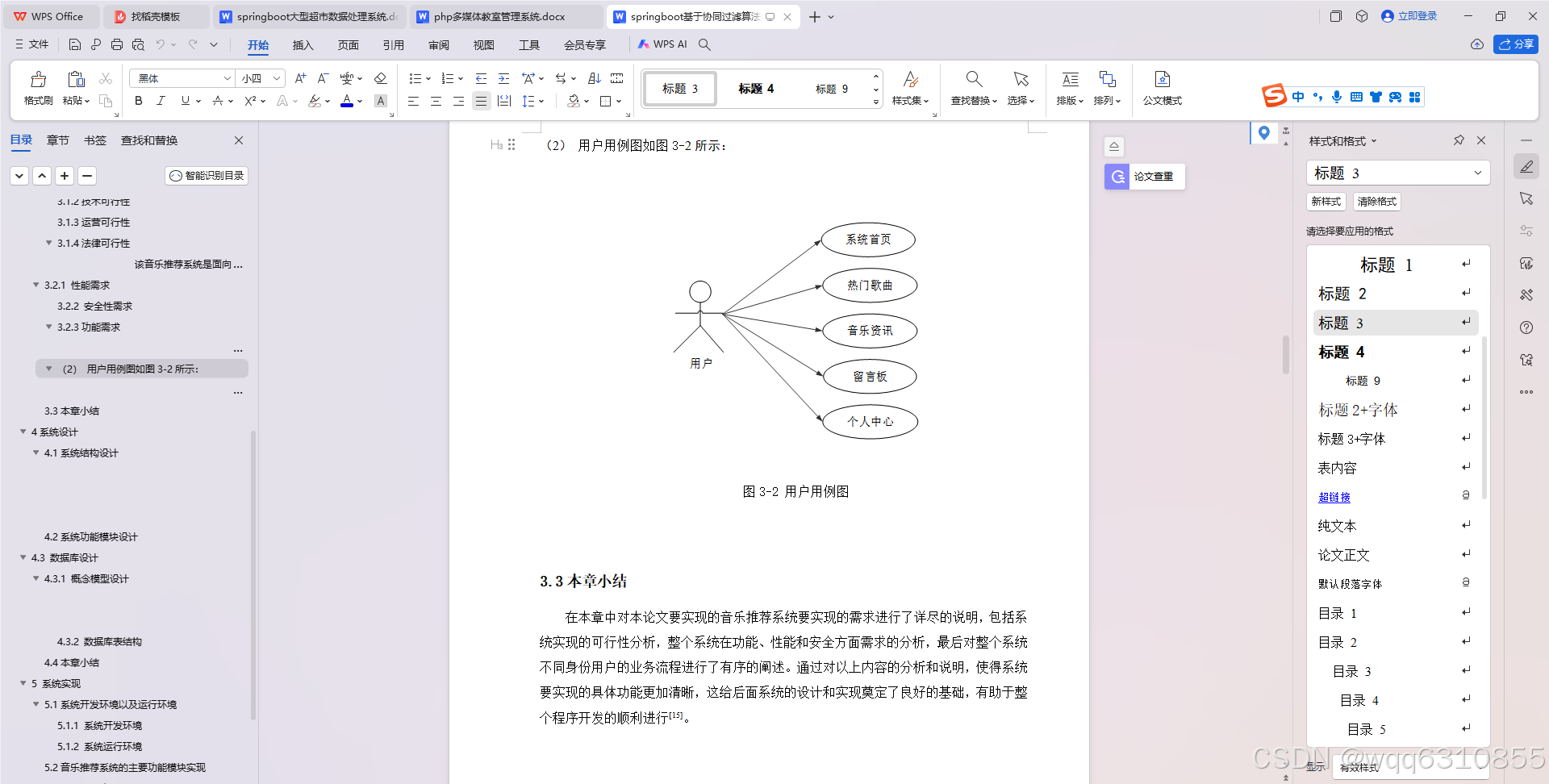Screen dimensions: 1549x784
Task: Switch to the 章节 tab in left panel
Action: click(x=57, y=140)
